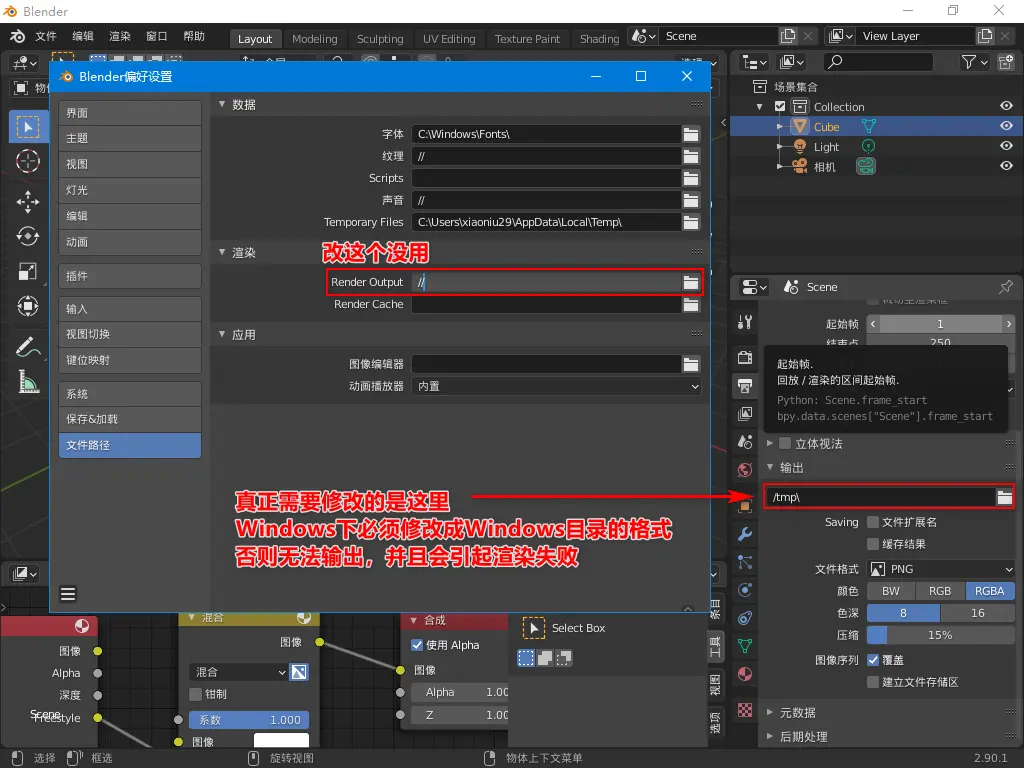Adjust the 系数 1.000 slider in the 混合 node

pos(249,720)
